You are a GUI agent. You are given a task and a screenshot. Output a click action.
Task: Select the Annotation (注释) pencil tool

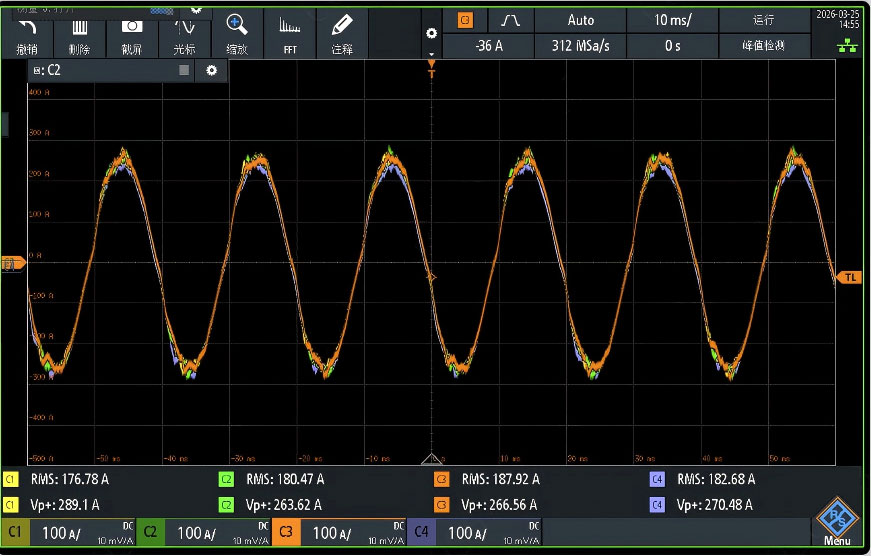click(x=342, y=34)
